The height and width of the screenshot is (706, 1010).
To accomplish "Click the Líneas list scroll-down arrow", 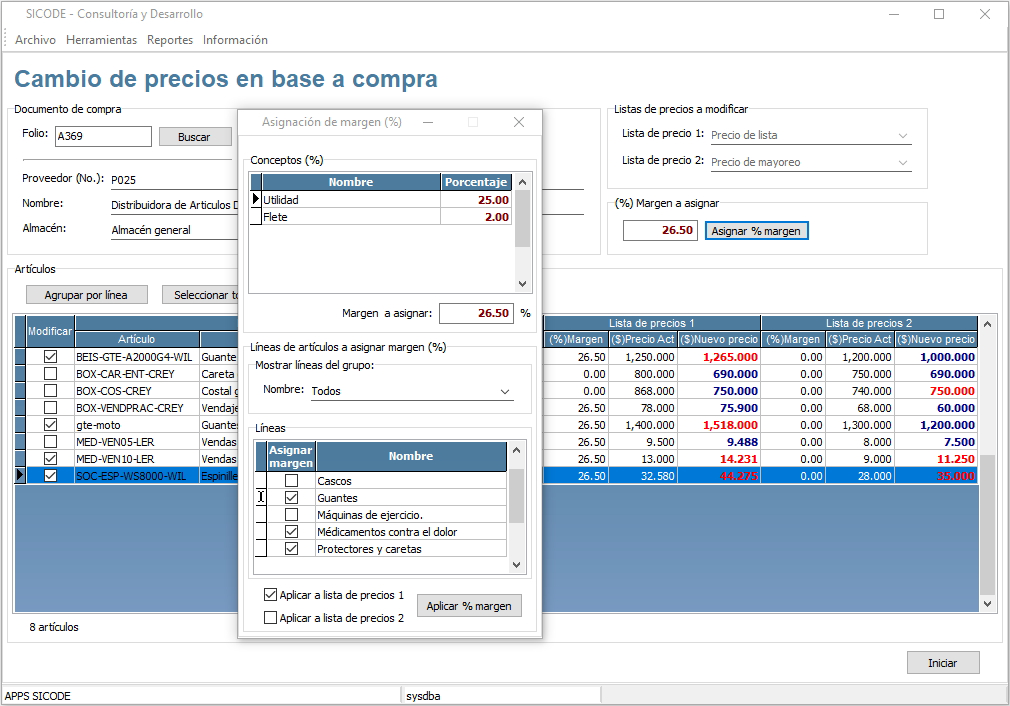I will (x=516, y=565).
